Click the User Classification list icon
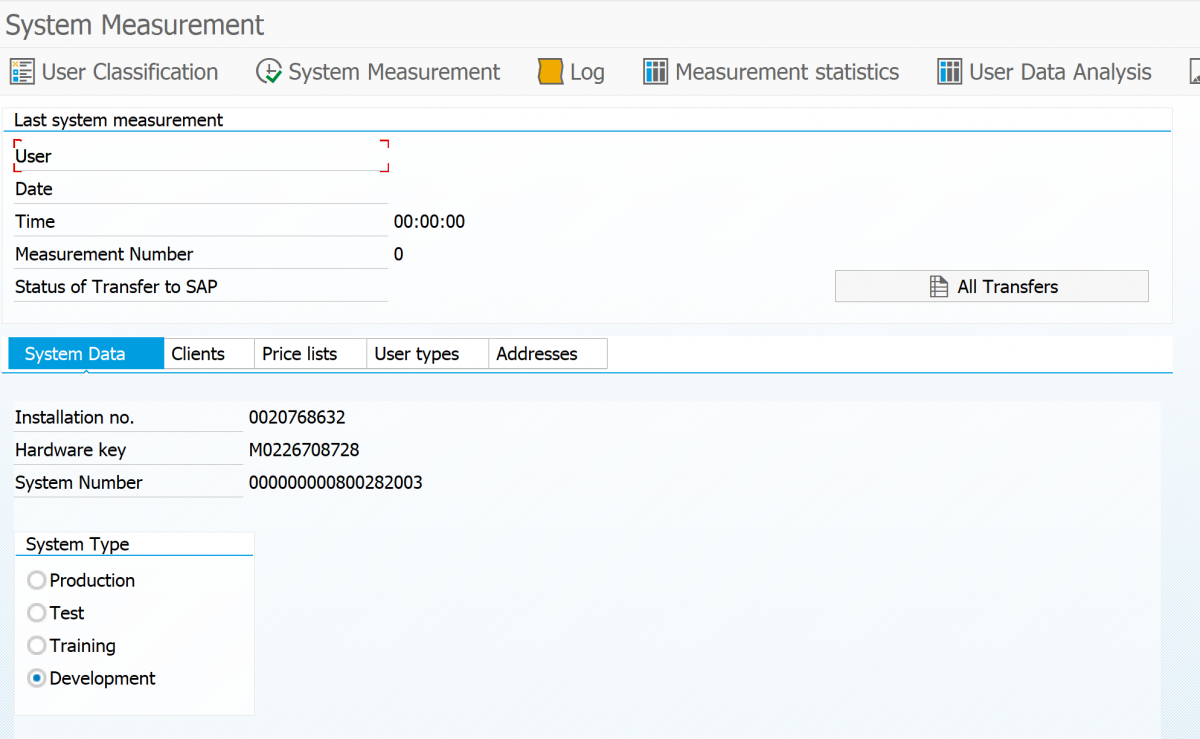 coord(20,71)
